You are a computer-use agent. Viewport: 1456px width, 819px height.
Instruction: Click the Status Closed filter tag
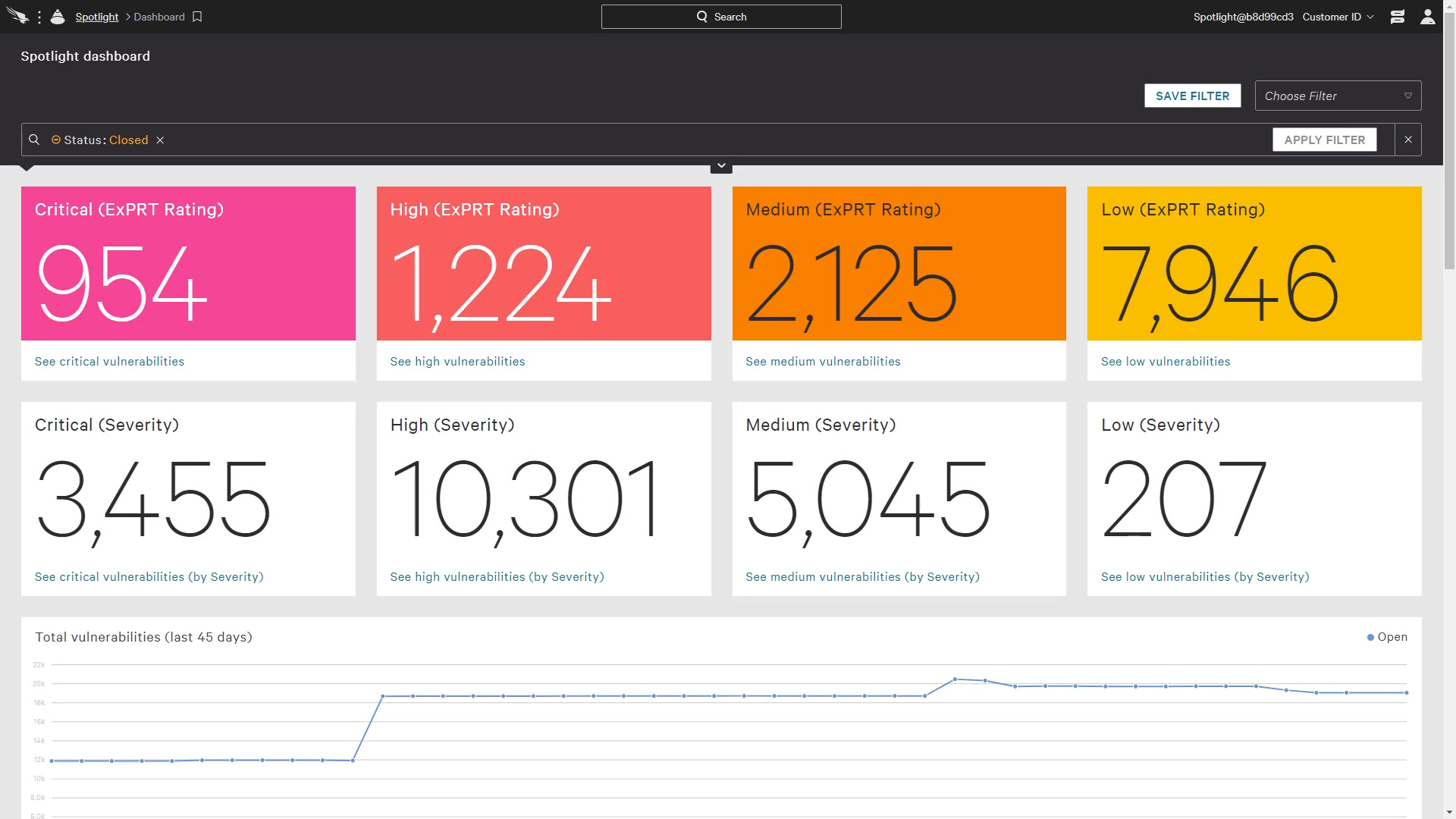pos(100,140)
